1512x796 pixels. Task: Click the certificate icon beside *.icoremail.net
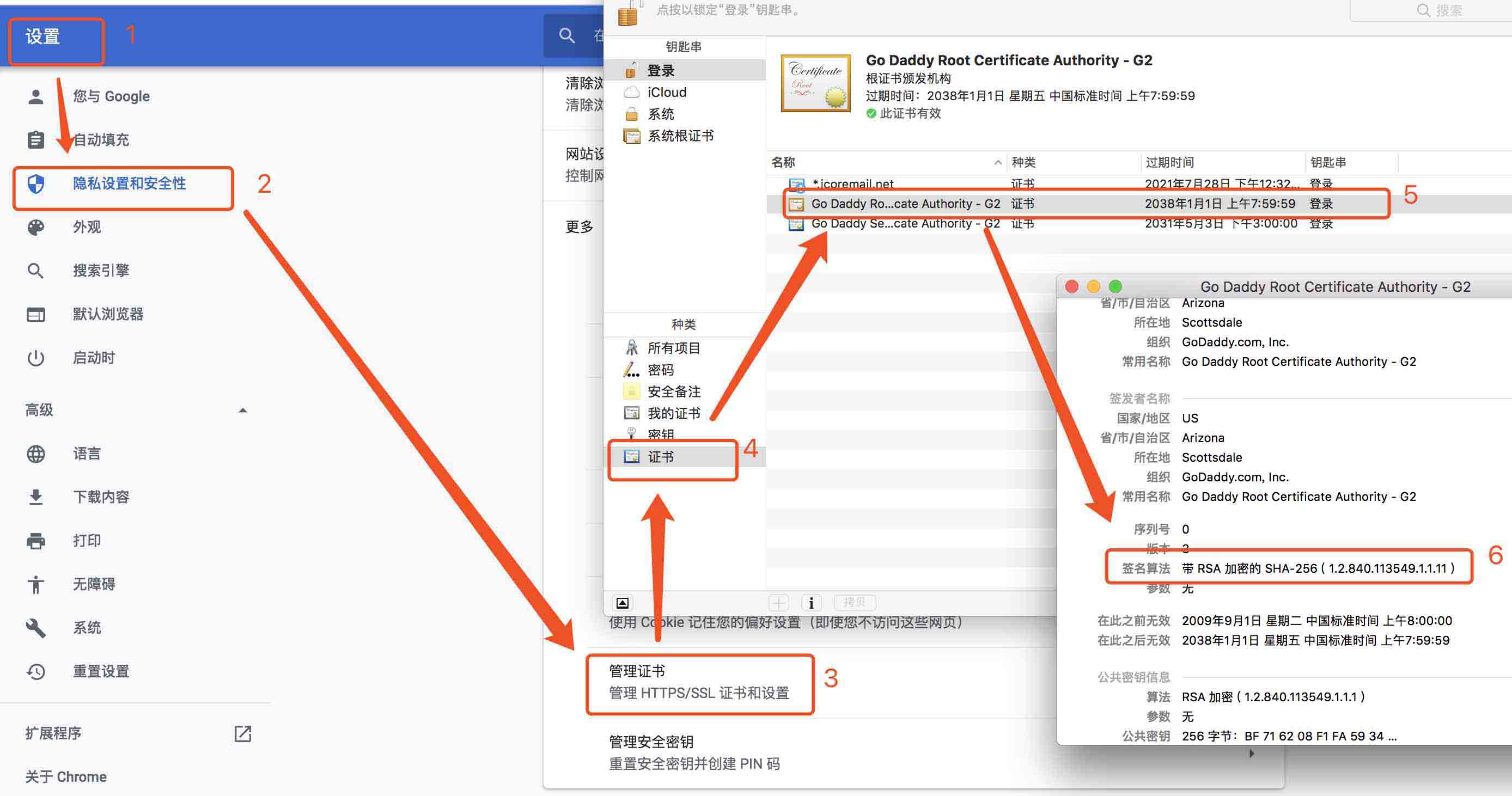tap(796, 185)
